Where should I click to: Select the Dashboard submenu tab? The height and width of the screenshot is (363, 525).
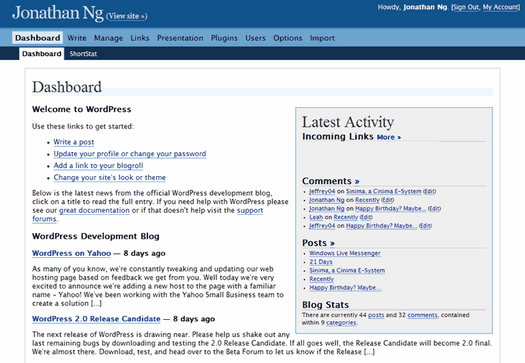42,54
